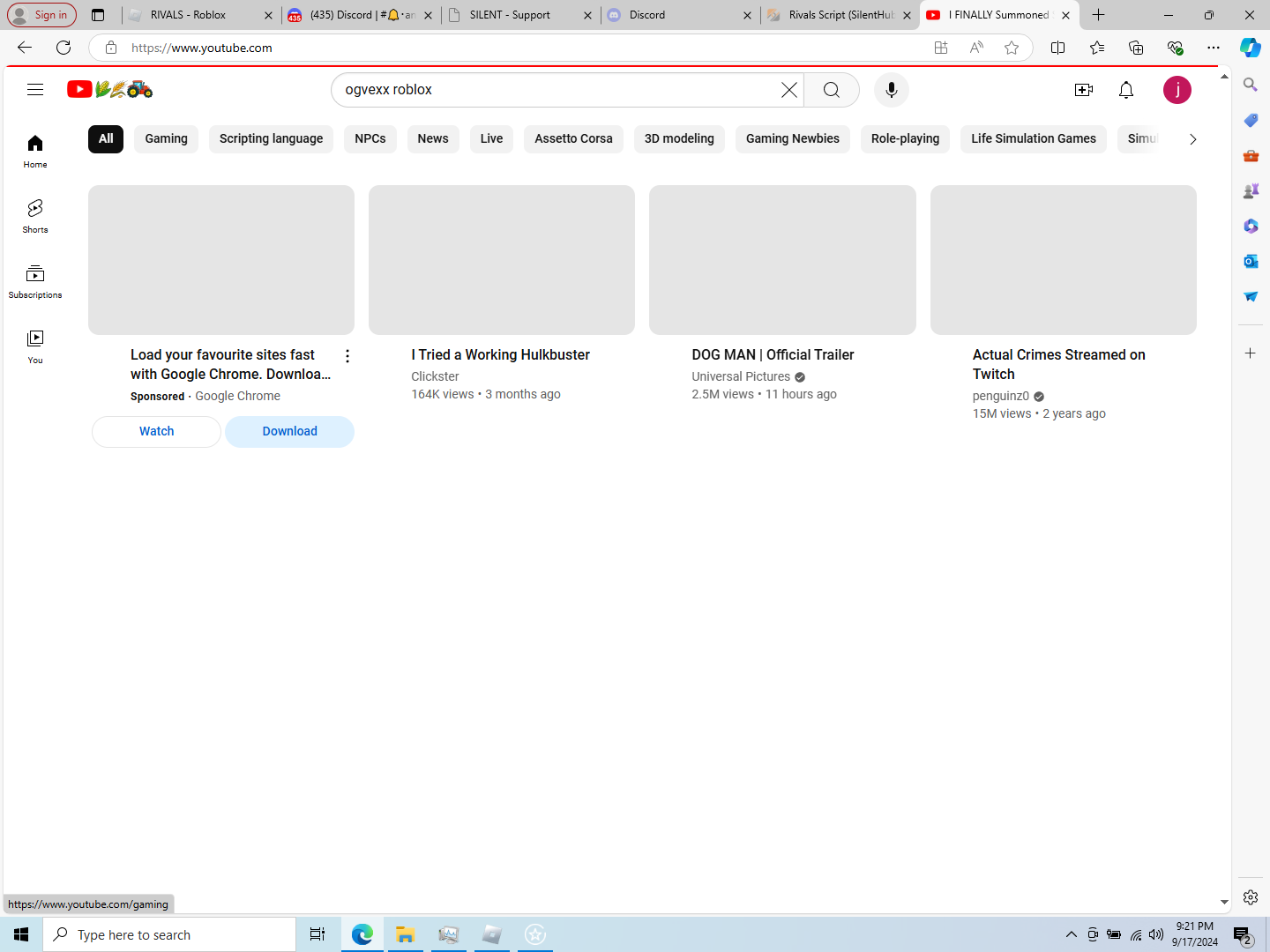Image resolution: width=1270 pixels, height=952 pixels.
Task: Open Clickster channel link
Action: tap(435, 376)
